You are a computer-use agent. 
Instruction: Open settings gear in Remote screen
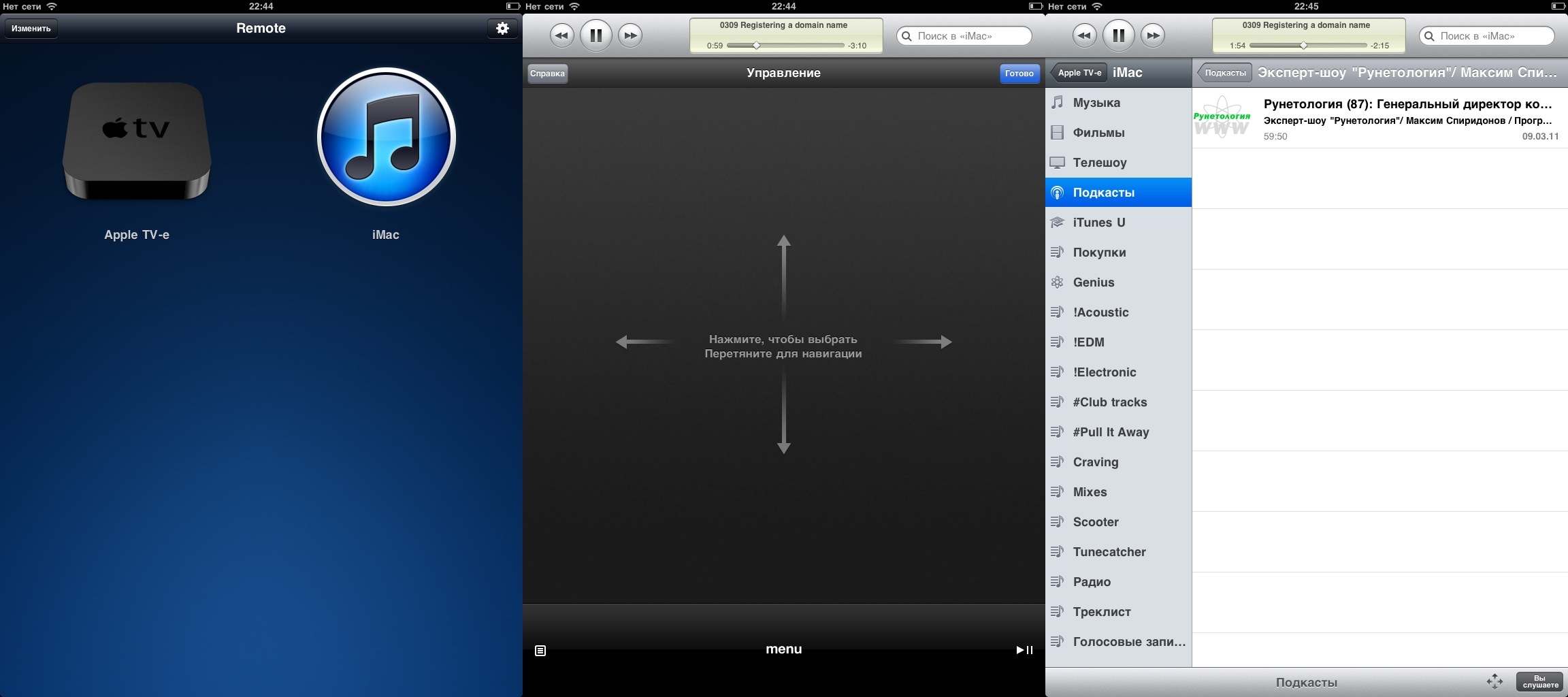click(x=502, y=29)
